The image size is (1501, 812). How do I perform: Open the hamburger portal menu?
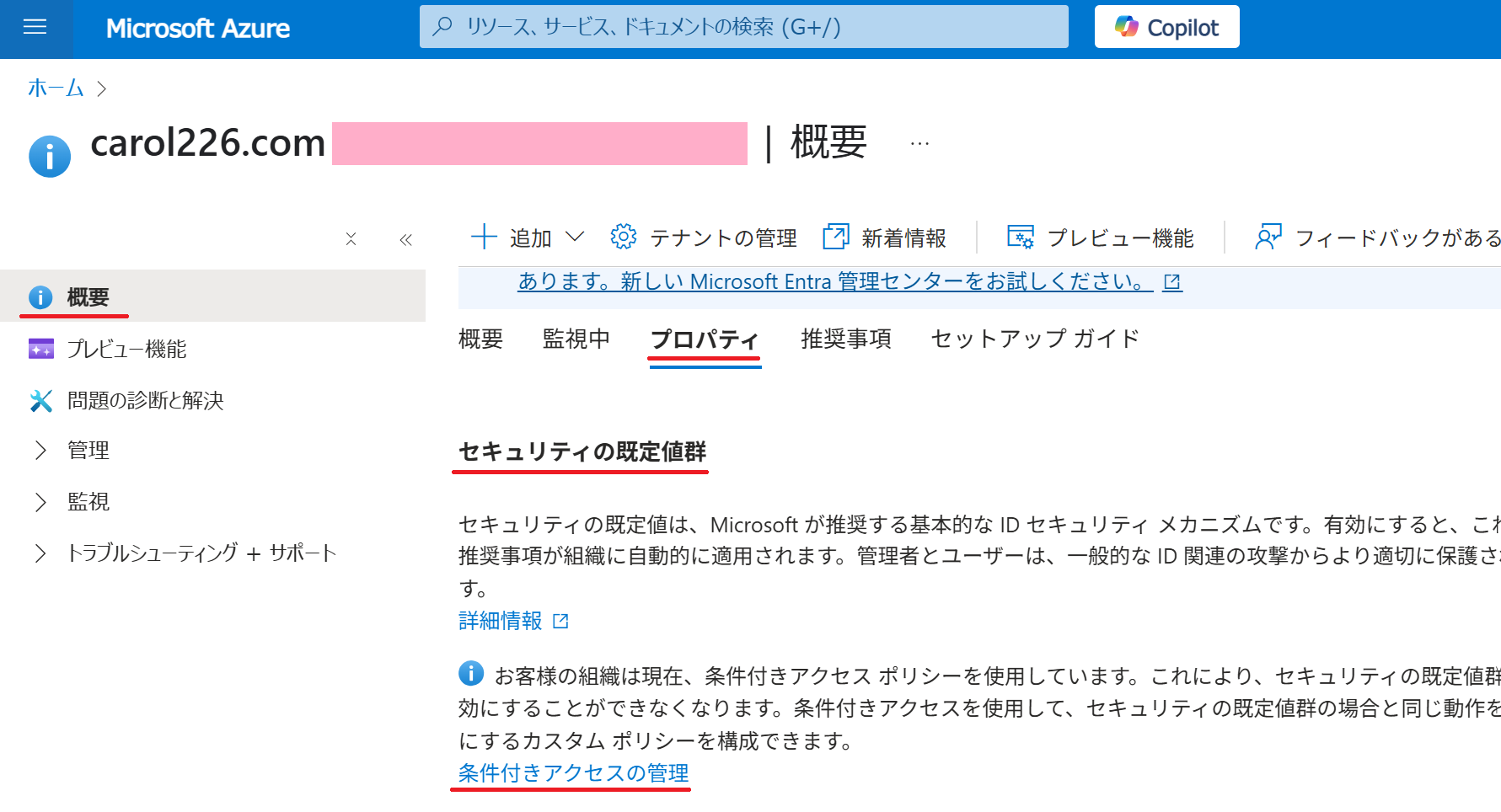click(35, 28)
